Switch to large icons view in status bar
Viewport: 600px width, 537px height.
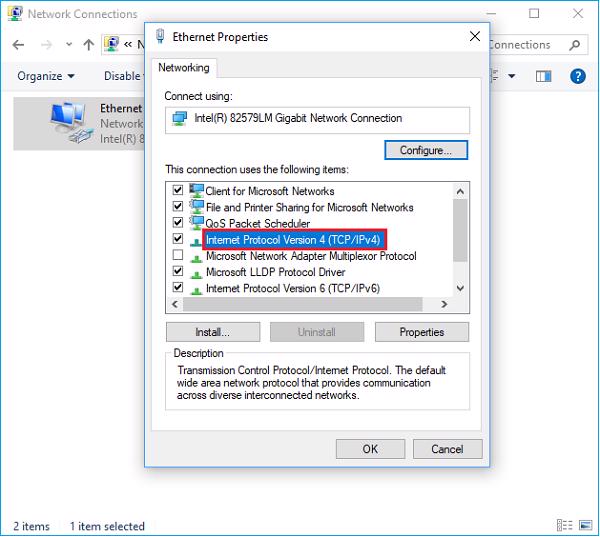[585, 526]
